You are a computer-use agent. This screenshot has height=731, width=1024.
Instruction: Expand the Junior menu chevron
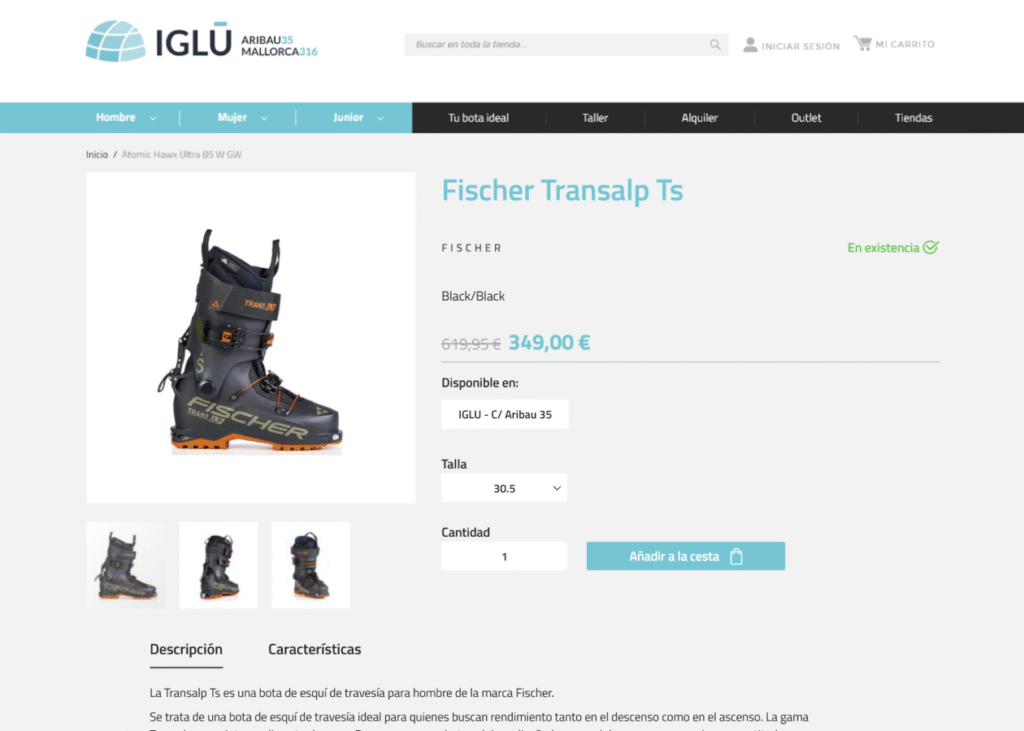pyautogui.click(x=380, y=118)
